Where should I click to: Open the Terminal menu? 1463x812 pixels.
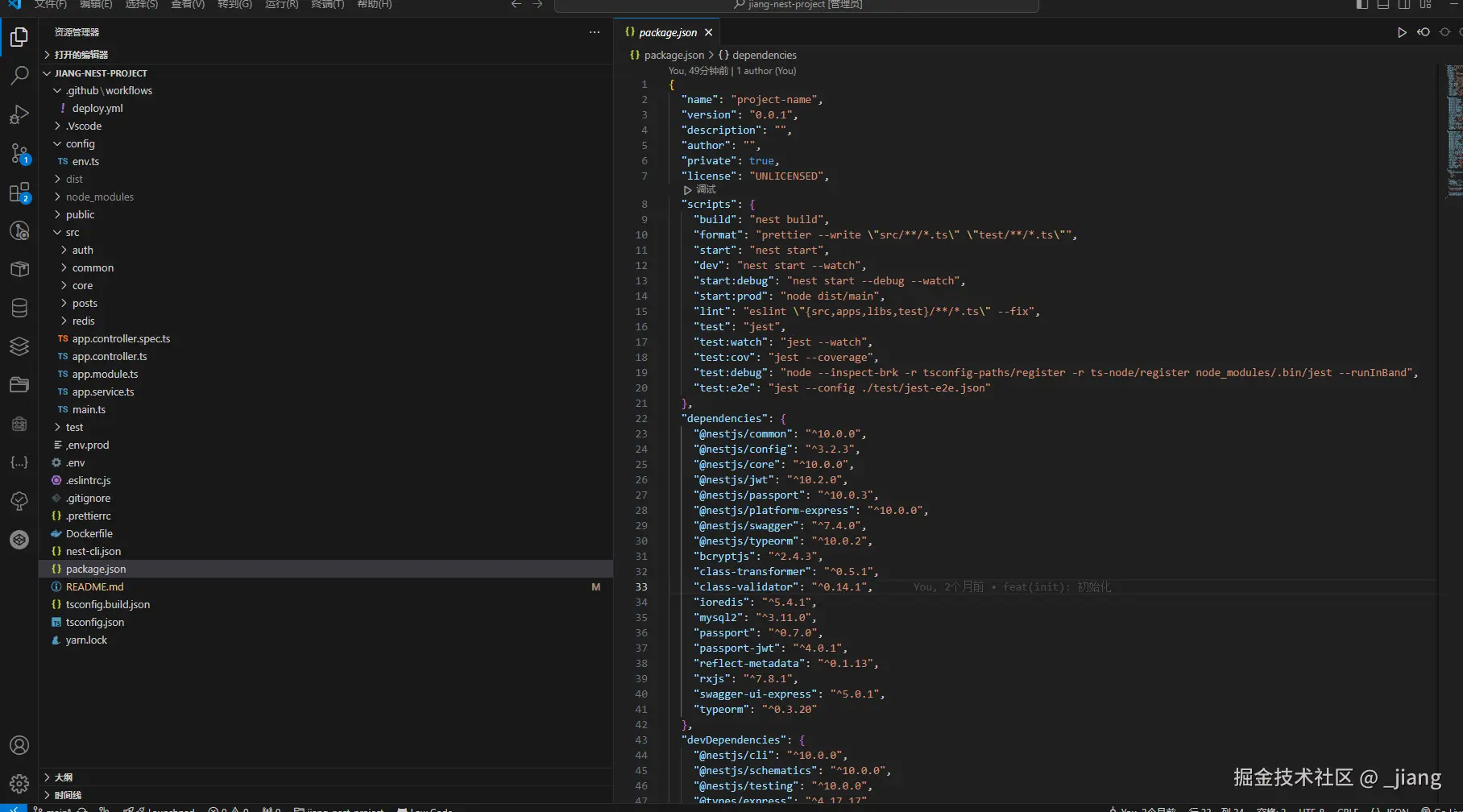pos(327,5)
